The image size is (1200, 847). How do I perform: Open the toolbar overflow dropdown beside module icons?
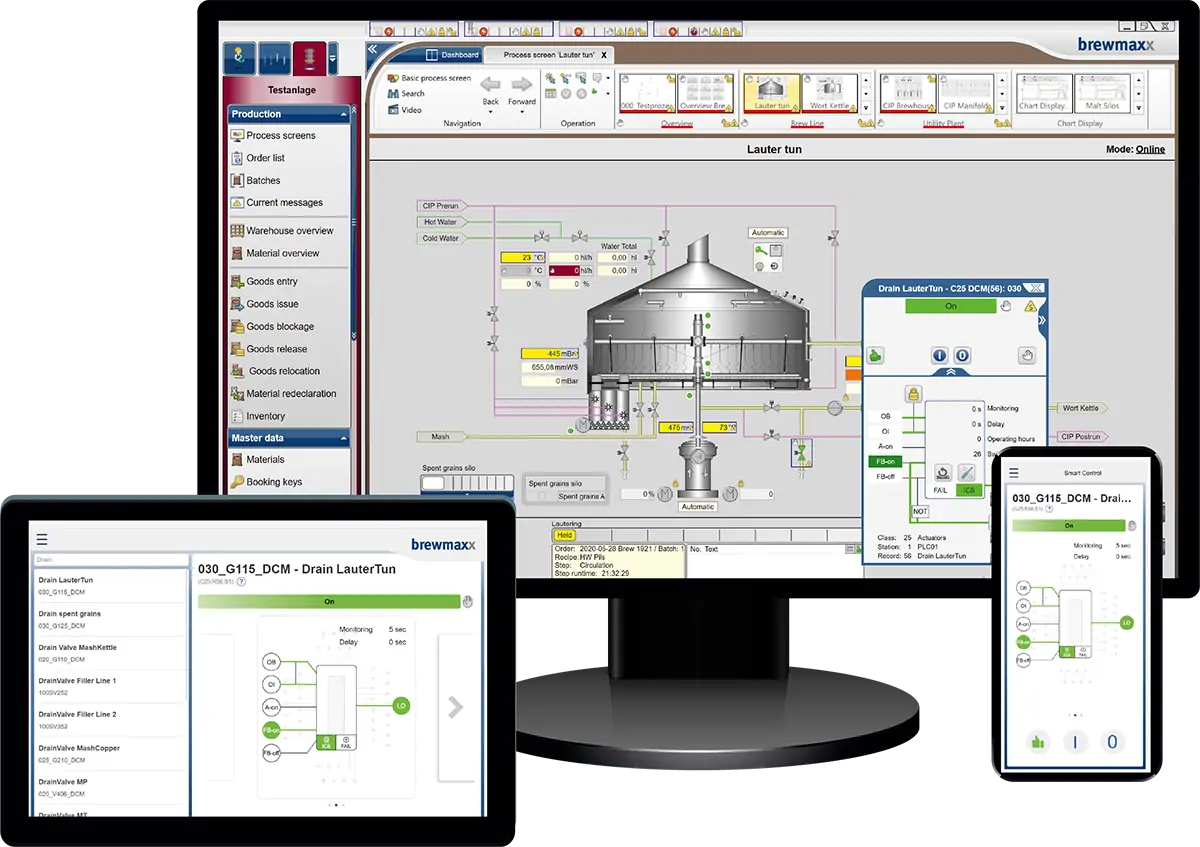[x=333, y=57]
